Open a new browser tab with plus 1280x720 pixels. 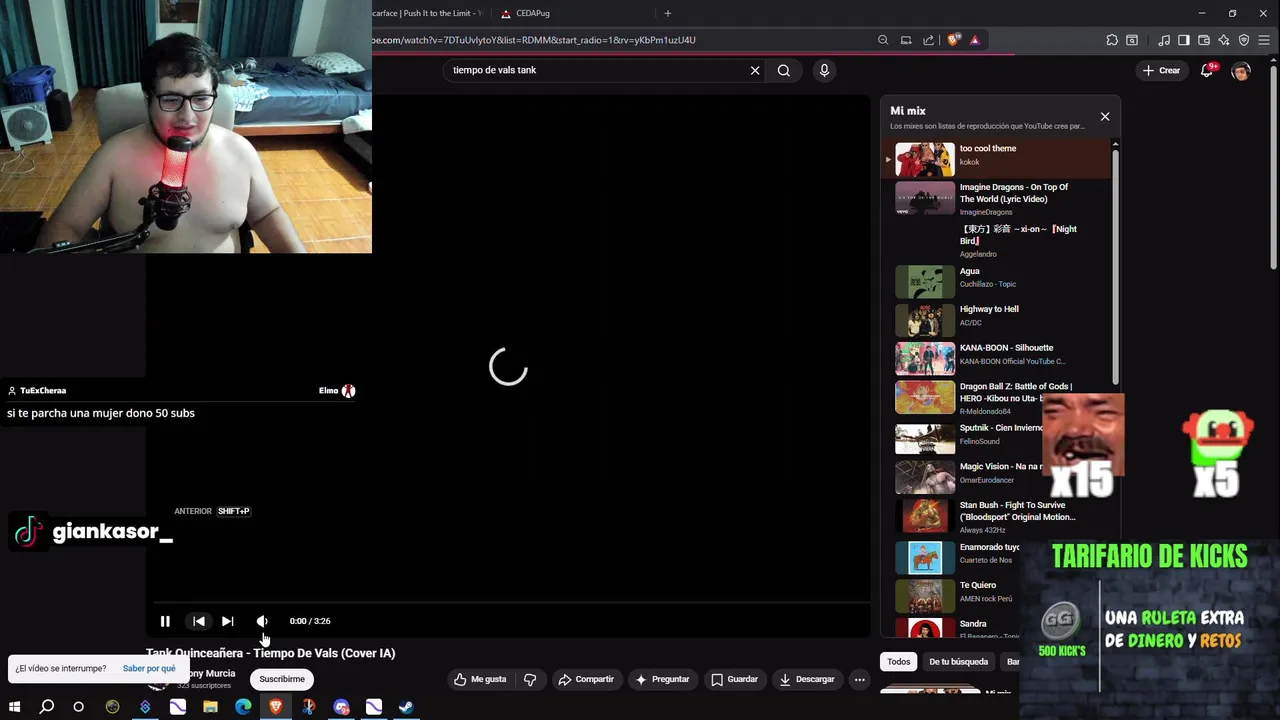tap(668, 13)
